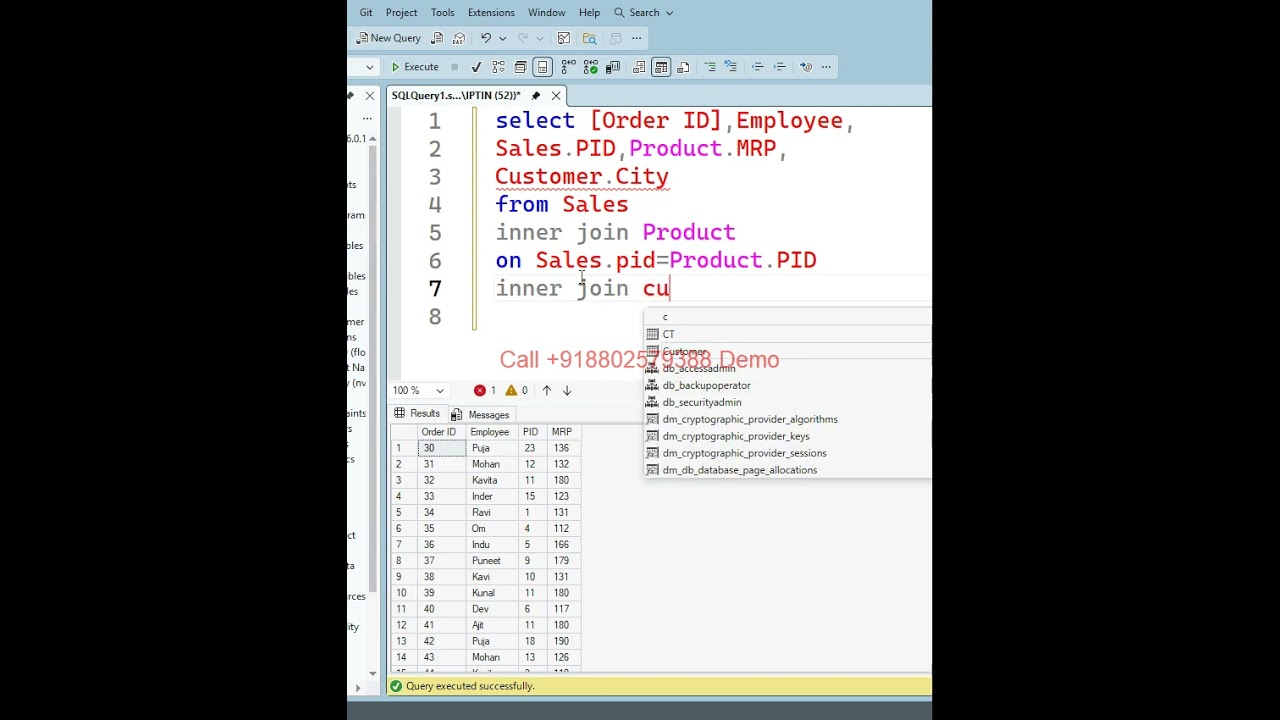This screenshot has height=720, width=1280.
Task: Click the activity chart icon after redo dropdown
Action: click(x=564, y=38)
